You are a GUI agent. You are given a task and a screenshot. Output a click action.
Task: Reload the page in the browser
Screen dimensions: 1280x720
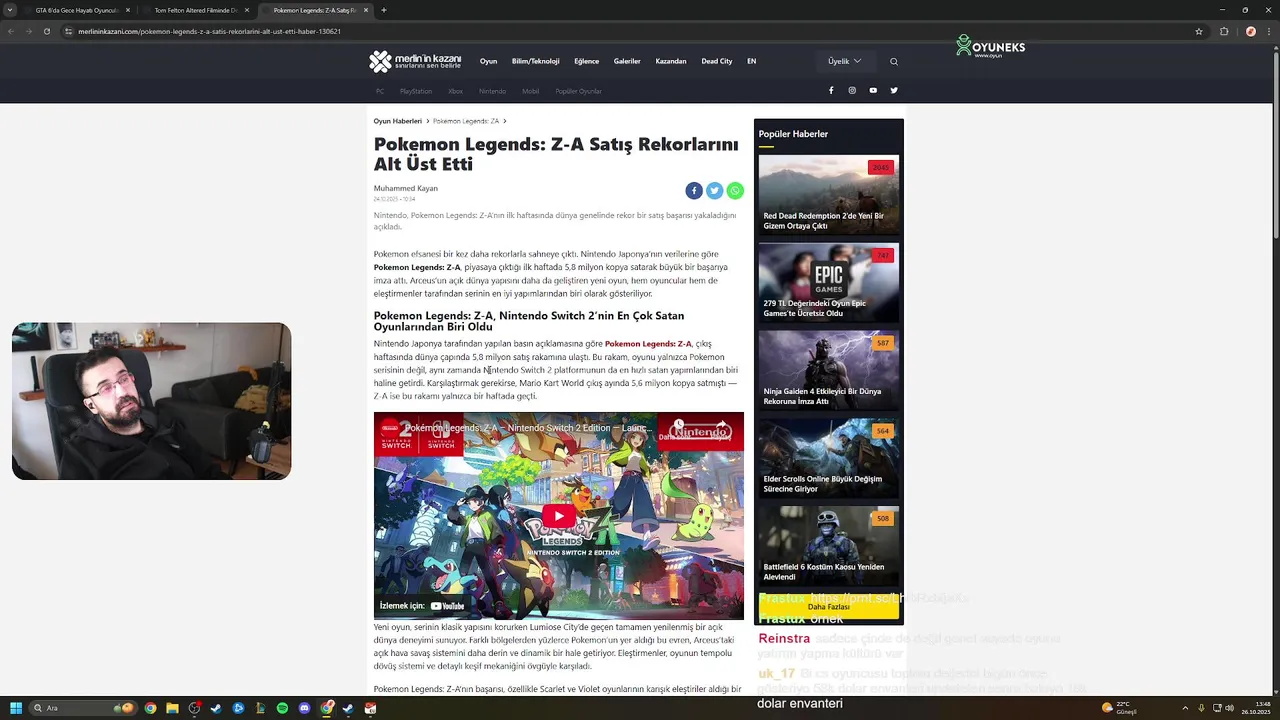point(46,31)
